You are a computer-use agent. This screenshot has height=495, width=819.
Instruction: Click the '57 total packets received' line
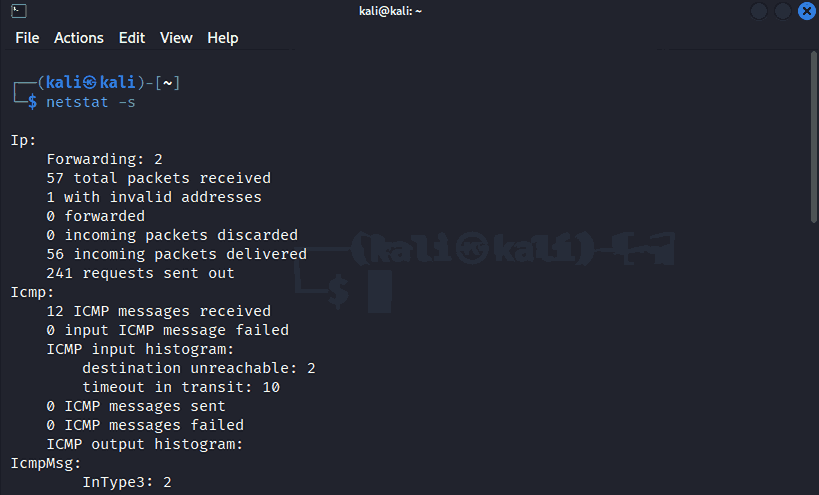[x=158, y=178]
